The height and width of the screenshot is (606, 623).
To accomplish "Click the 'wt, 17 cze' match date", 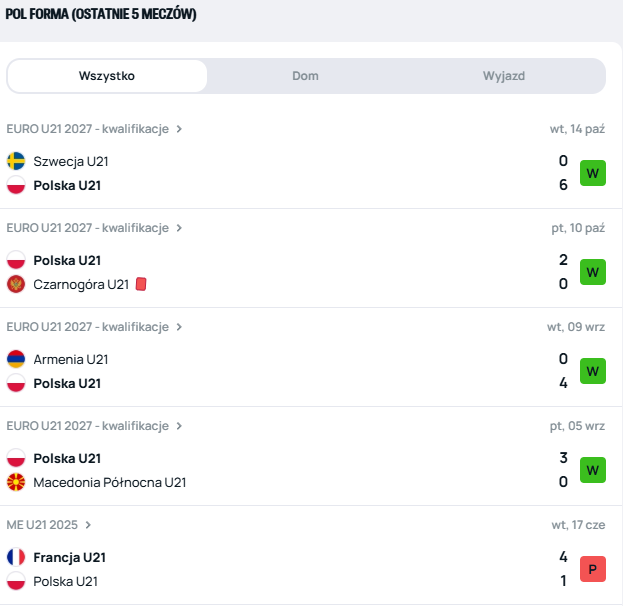I will point(577,524).
